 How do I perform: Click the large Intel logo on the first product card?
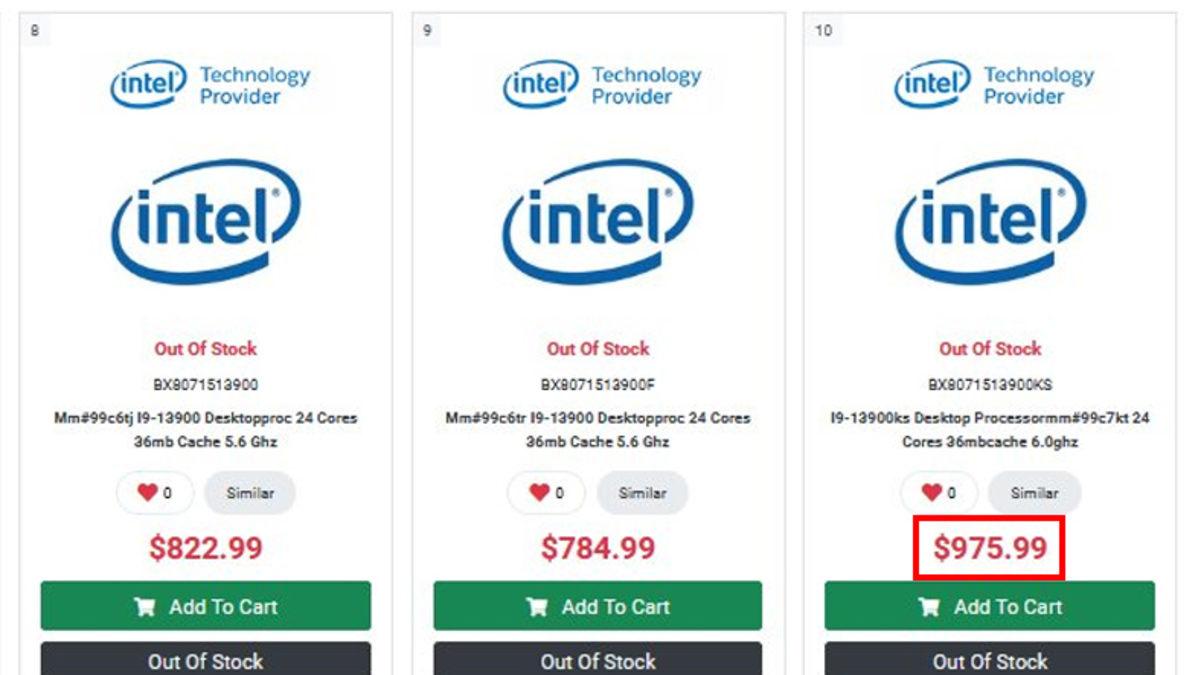coord(203,222)
